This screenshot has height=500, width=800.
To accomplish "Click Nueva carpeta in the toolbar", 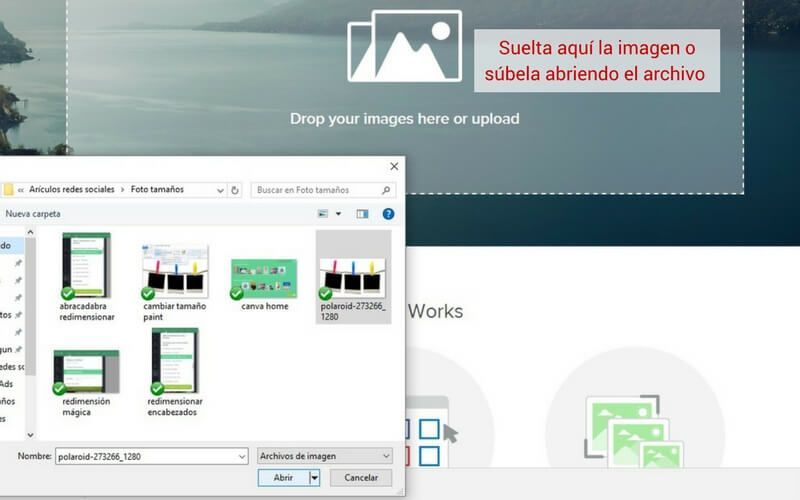I will tap(33, 214).
